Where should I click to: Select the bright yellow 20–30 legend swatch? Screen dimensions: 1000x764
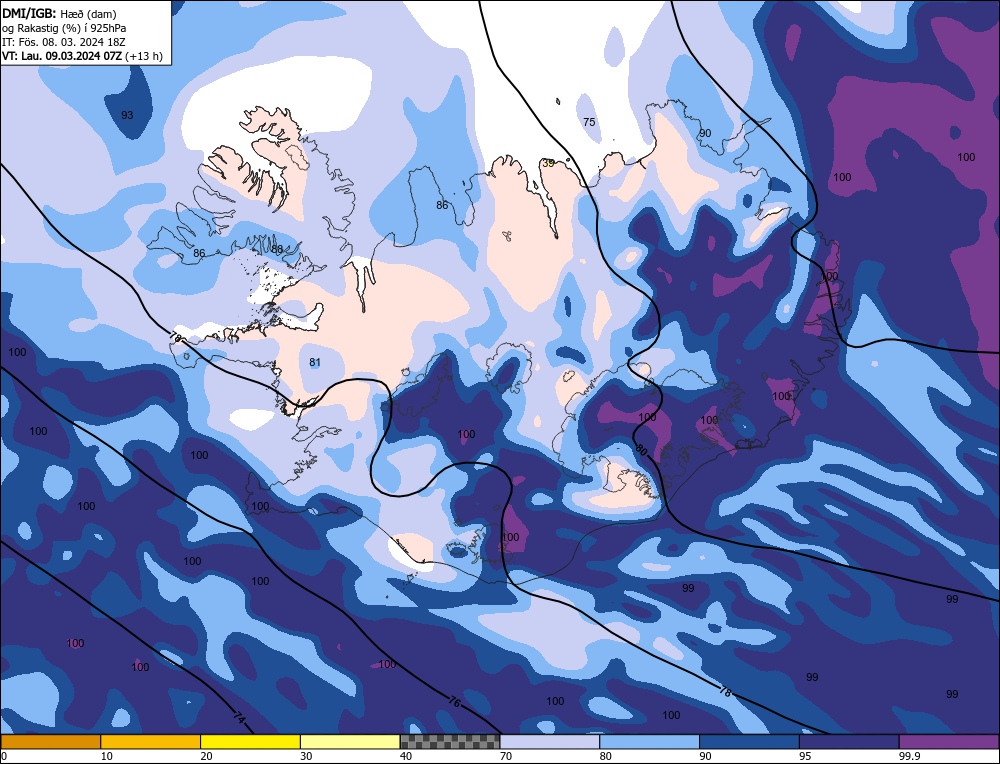[251, 741]
